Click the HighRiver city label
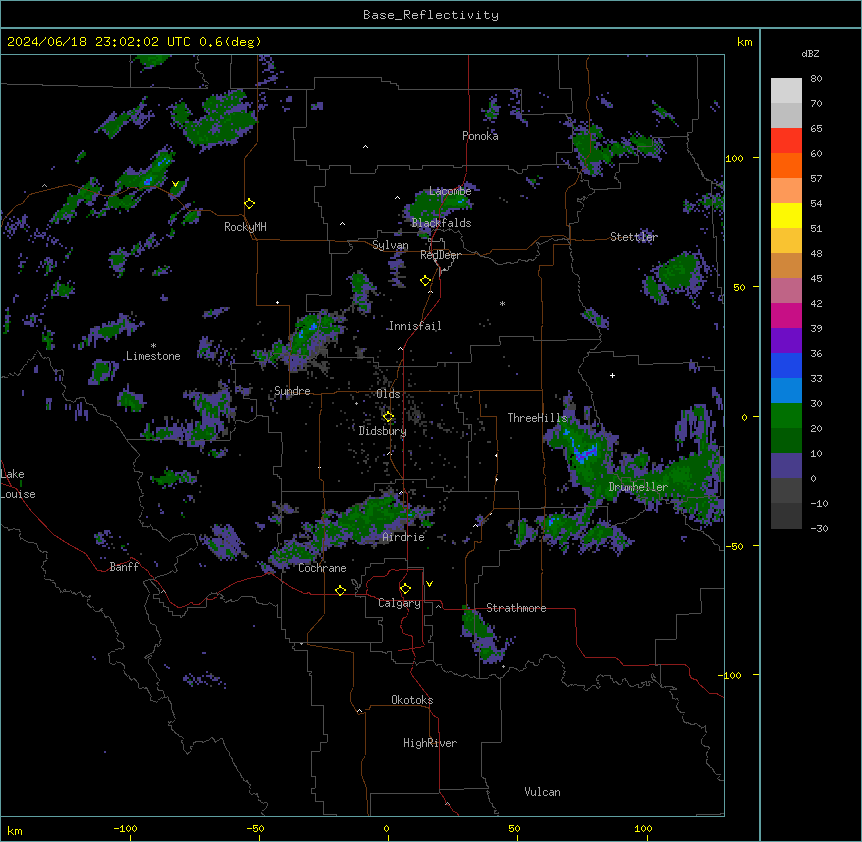This screenshot has width=862, height=842. click(x=430, y=743)
